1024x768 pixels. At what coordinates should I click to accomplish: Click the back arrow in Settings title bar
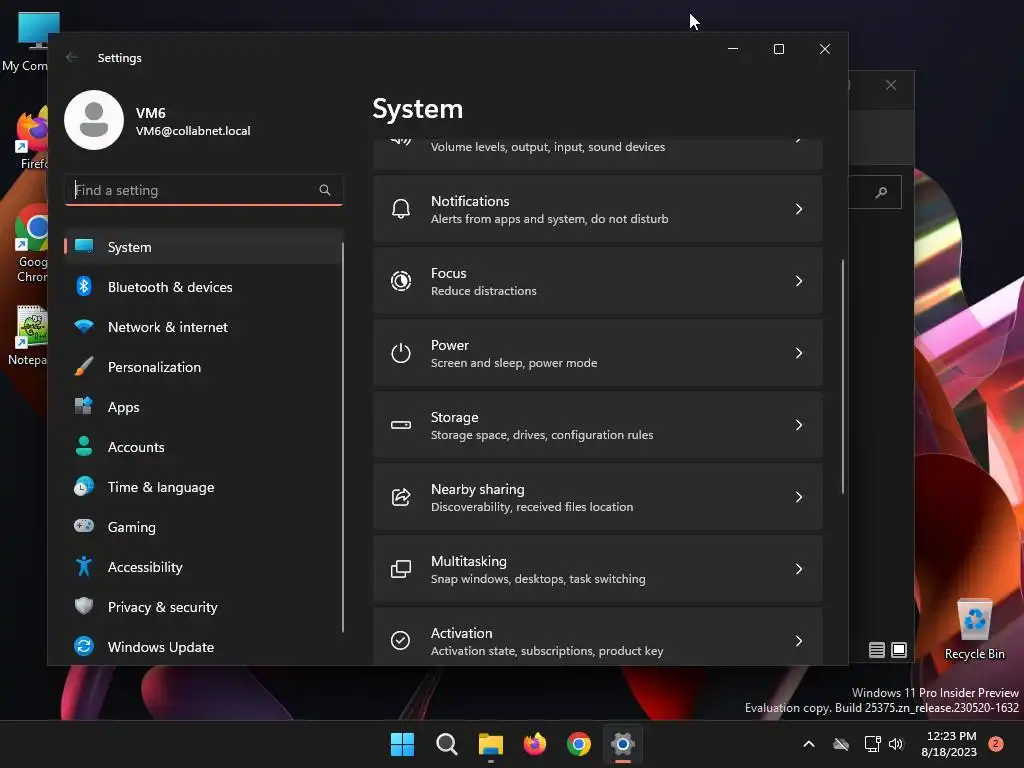point(72,57)
